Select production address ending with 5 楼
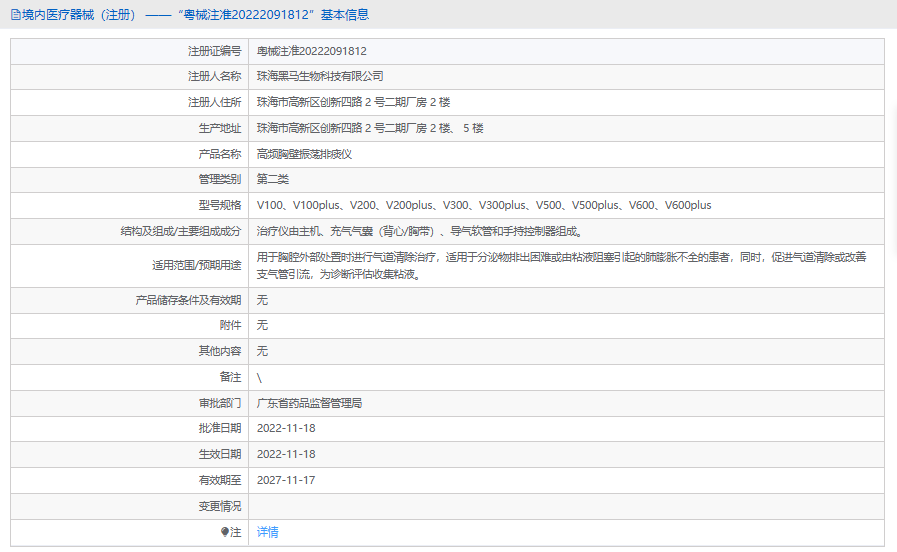 click(370, 128)
